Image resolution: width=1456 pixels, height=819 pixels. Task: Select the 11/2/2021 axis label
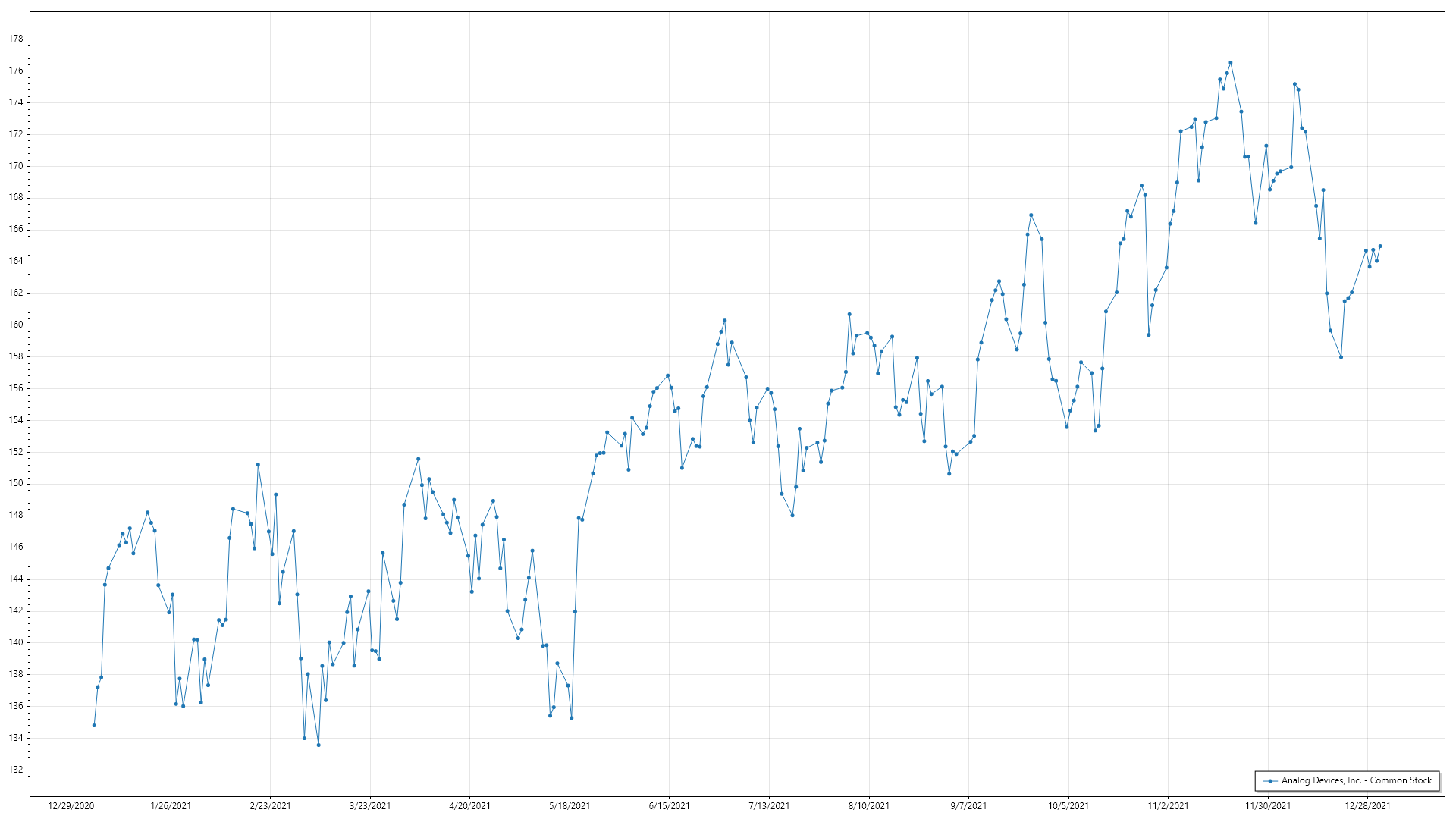point(1168,805)
